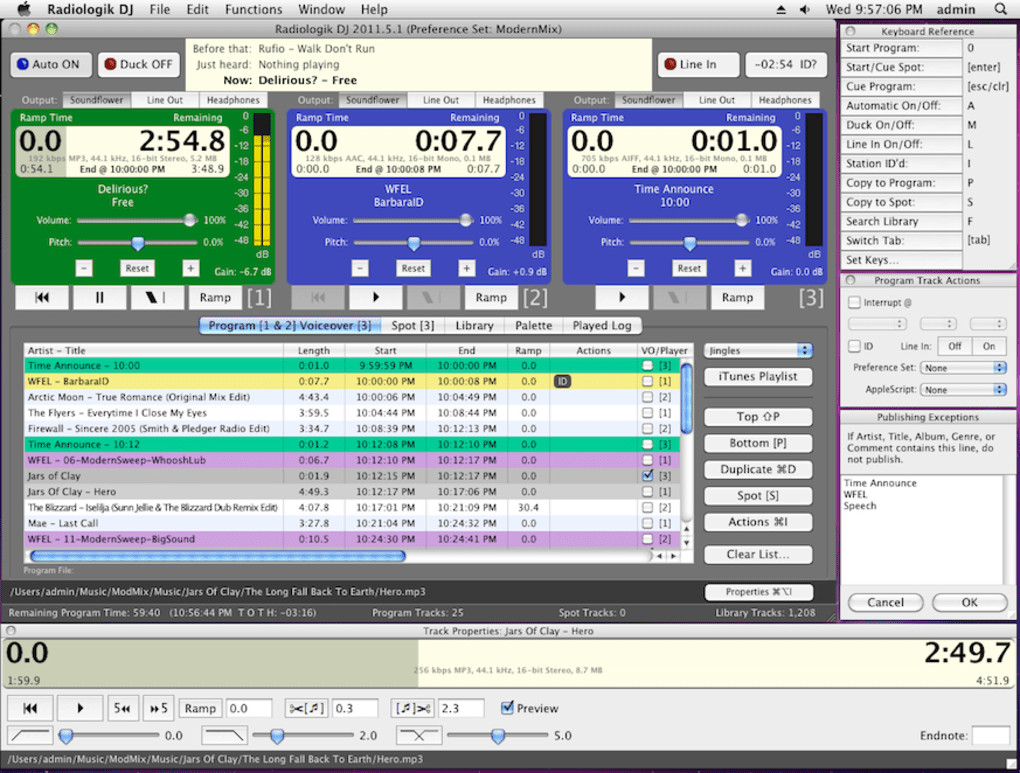Decrease pitch with minus button on player 3

(x=636, y=268)
